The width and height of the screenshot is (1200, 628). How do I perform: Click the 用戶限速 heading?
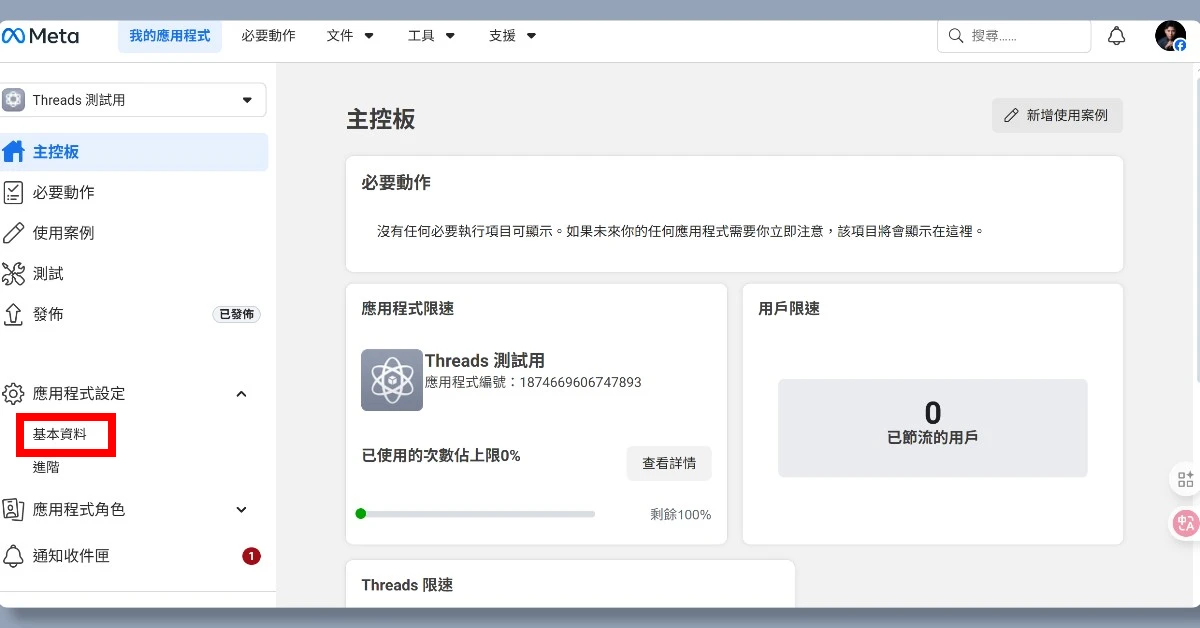point(789,309)
